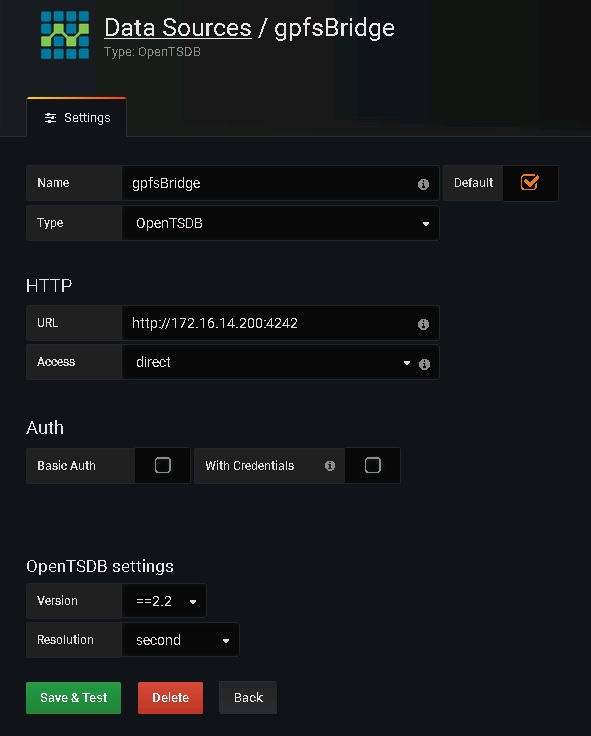591x736 pixels.
Task: Click the Save & Test button
Action: click(73, 698)
